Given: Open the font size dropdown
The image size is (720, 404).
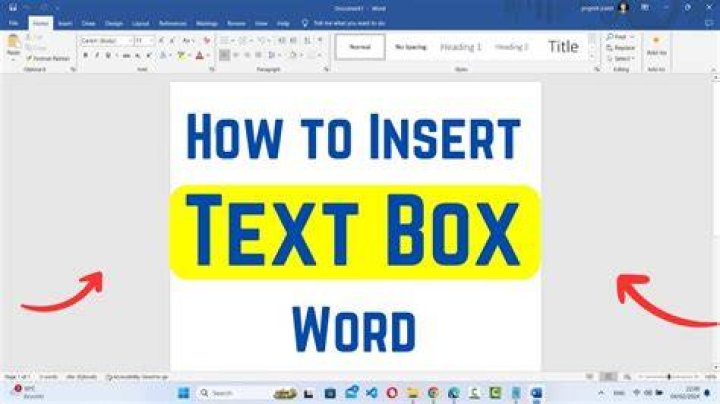Looking at the screenshot, I should (x=152, y=41).
